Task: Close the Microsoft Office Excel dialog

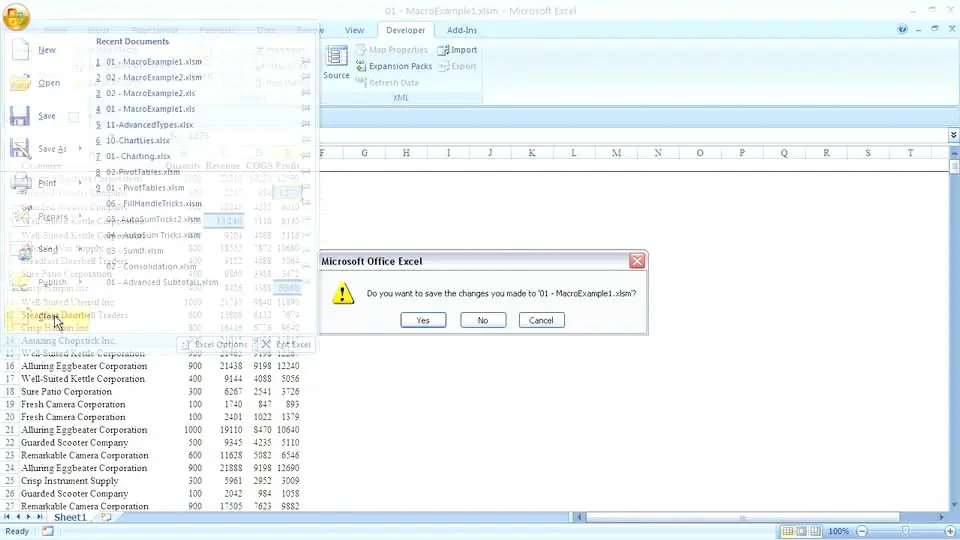Action: point(637,261)
